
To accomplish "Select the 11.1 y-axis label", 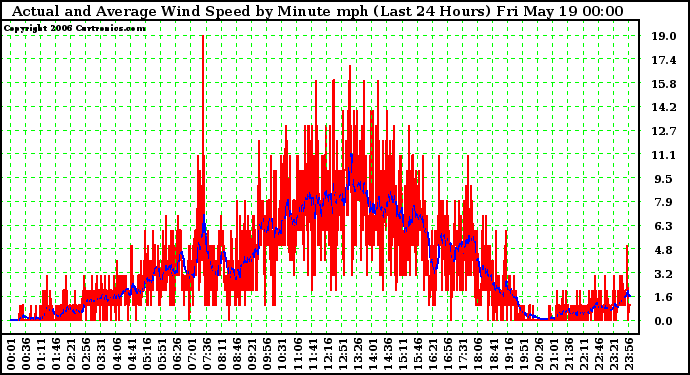I will click(x=664, y=155).
